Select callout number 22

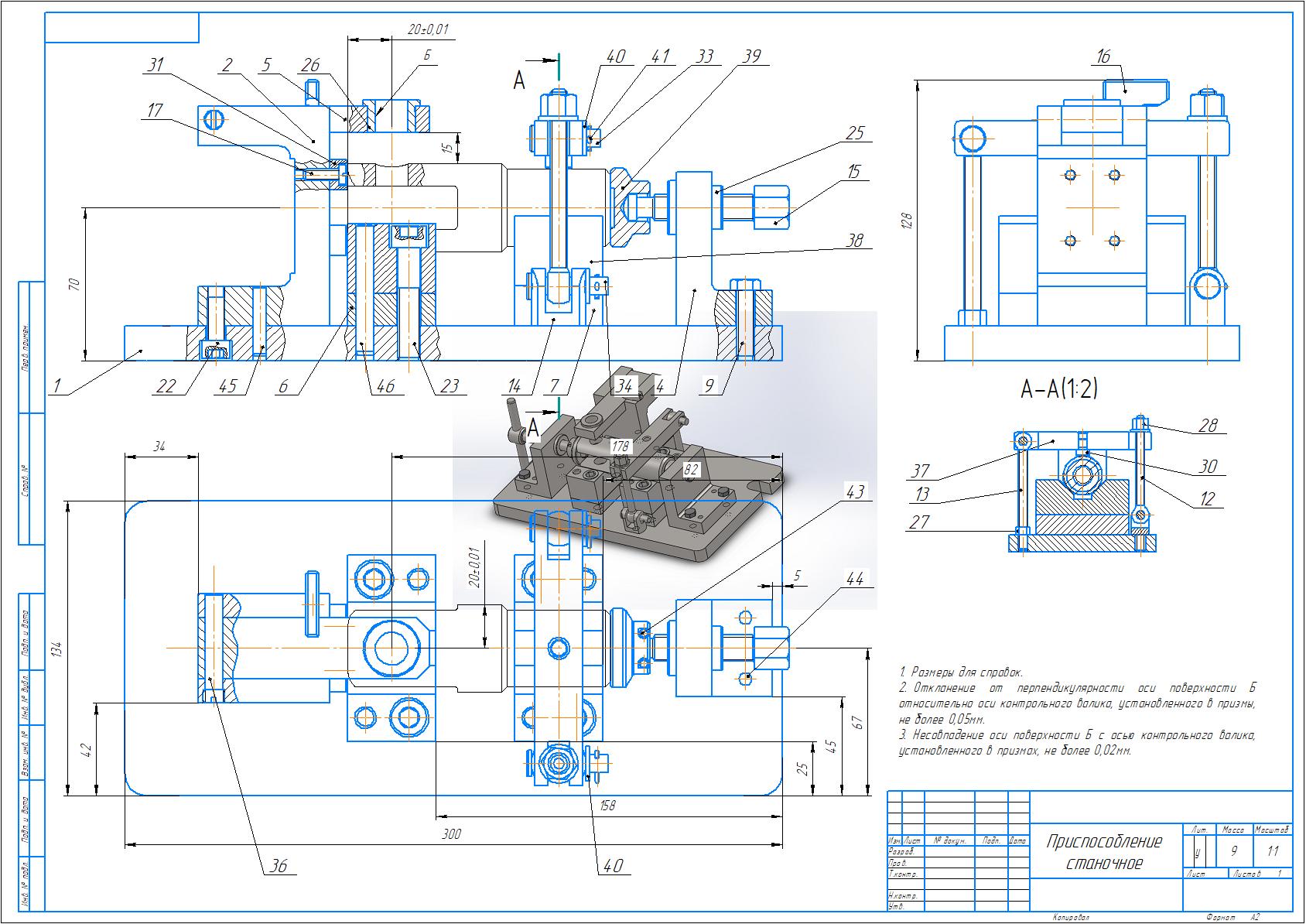[x=166, y=386]
